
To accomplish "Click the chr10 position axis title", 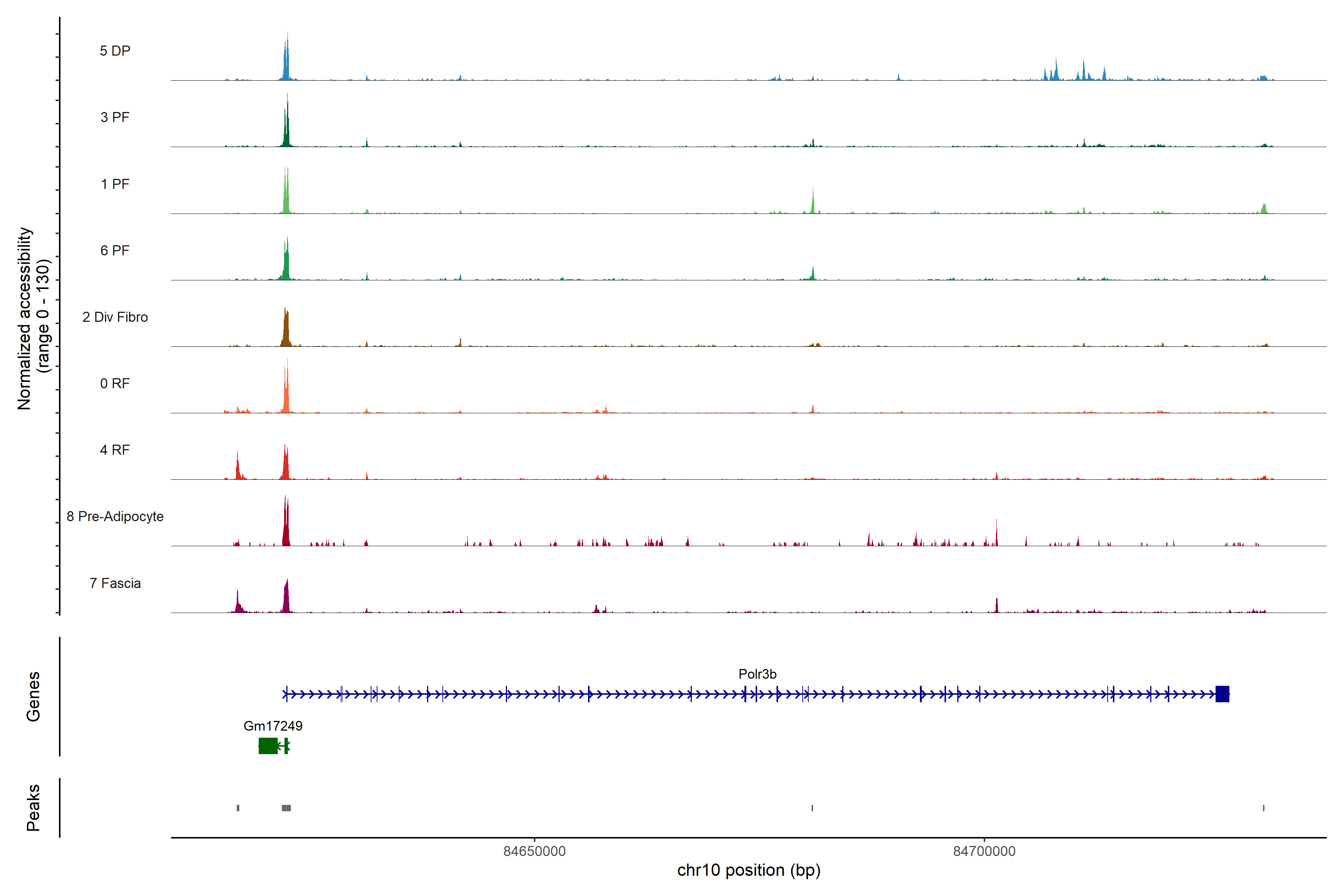I will tap(749, 870).
